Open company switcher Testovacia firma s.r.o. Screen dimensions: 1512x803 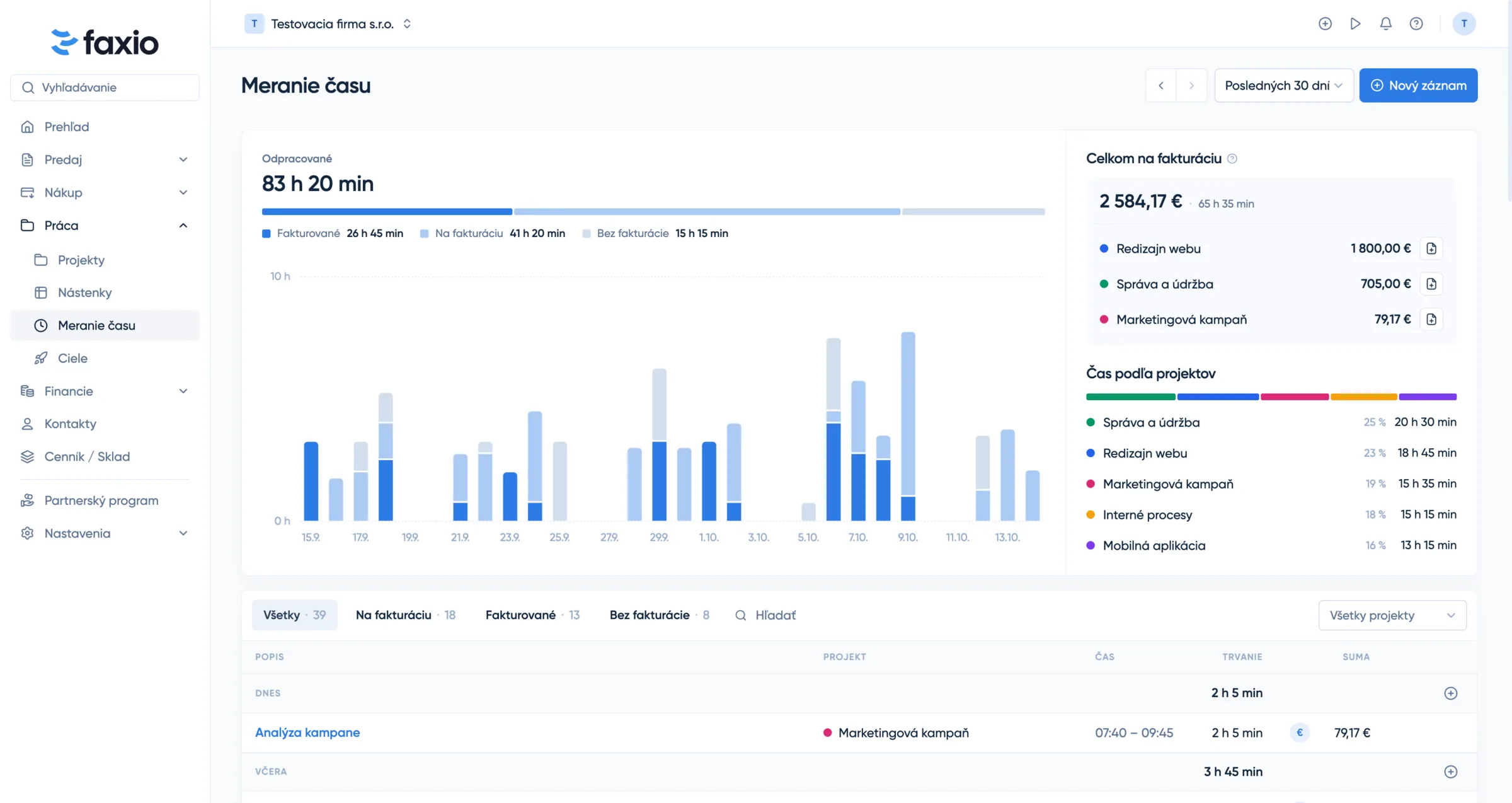click(328, 24)
